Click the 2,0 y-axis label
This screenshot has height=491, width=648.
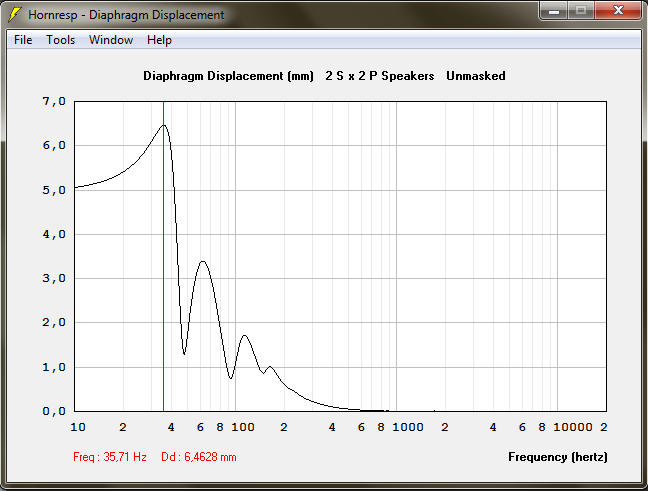click(54, 322)
